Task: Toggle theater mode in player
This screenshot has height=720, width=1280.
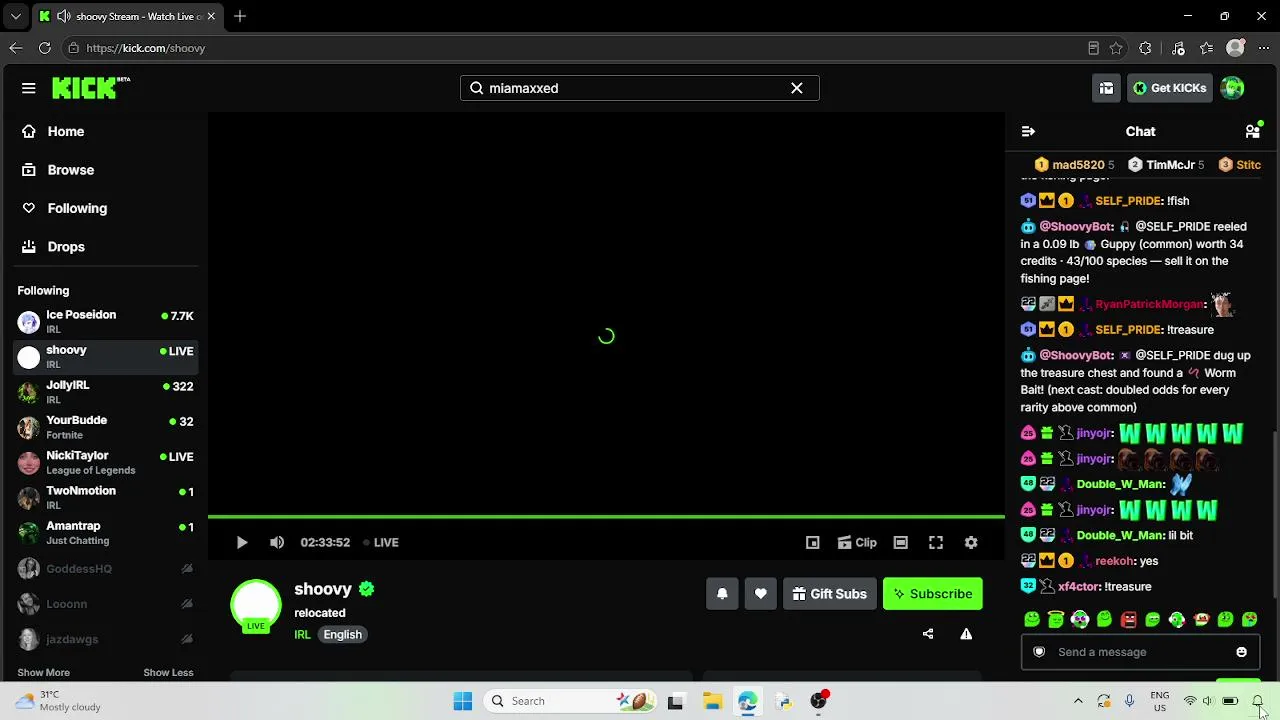Action: click(x=901, y=542)
